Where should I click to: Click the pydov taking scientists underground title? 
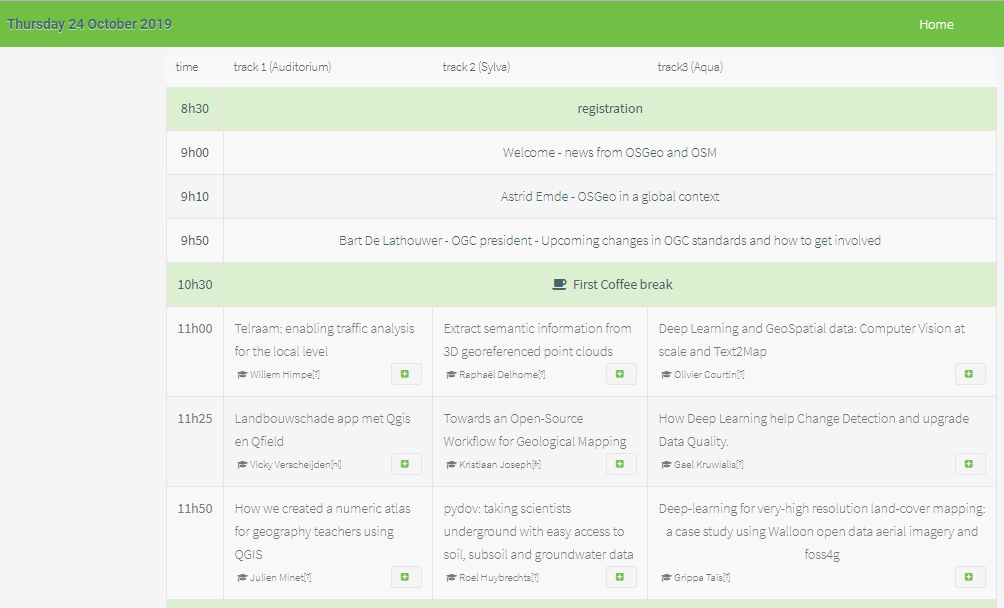click(x=538, y=531)
